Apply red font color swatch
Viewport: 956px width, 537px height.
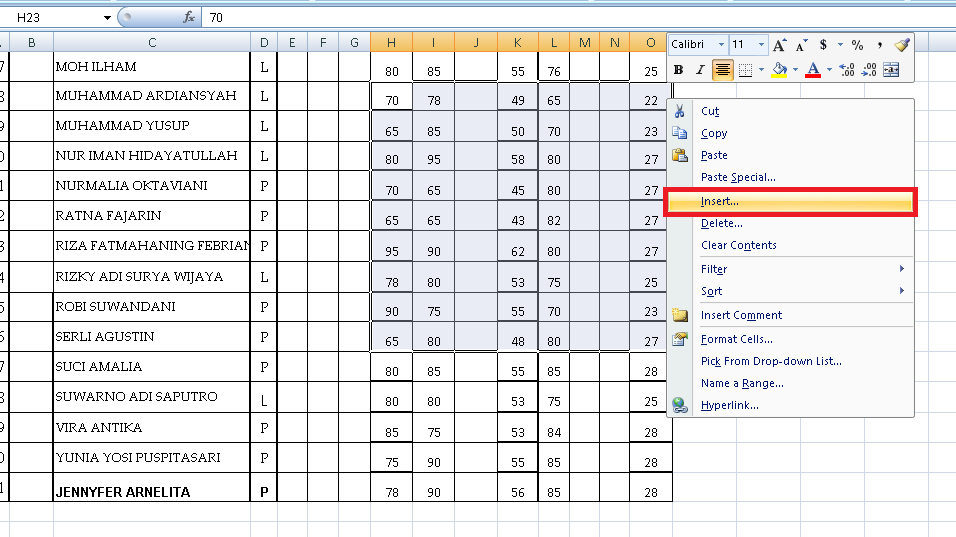(813, 70)
